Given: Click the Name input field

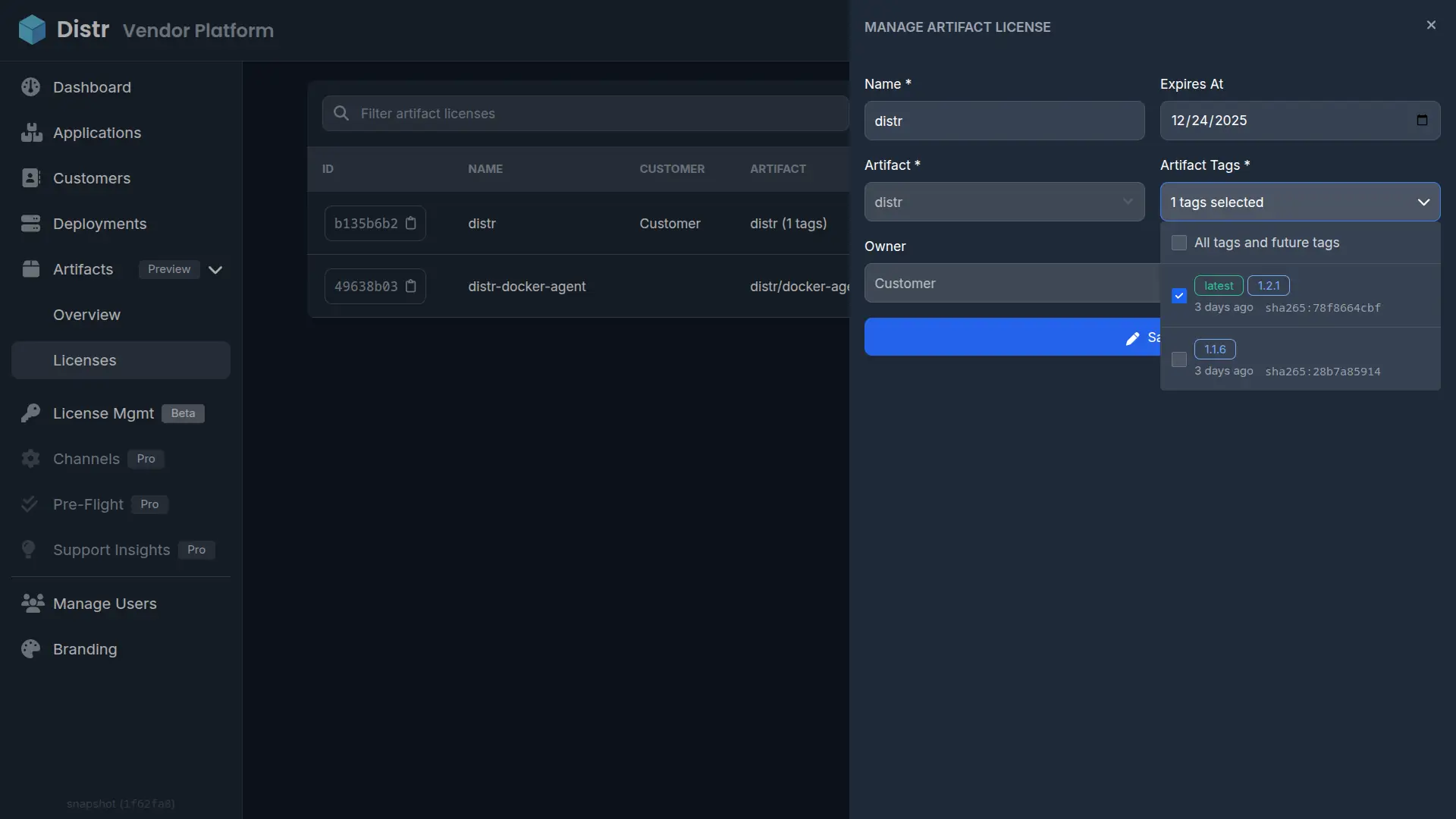Looking at the screenshot, I should (1004, 120).
